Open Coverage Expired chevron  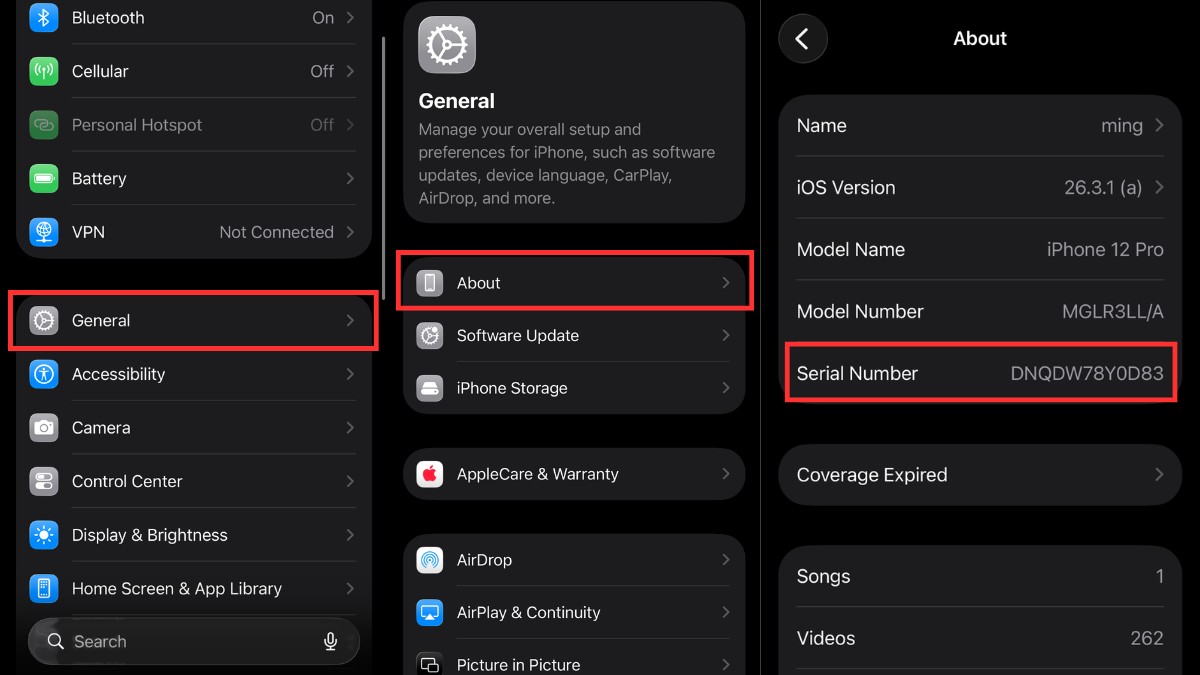point(1159,475)
